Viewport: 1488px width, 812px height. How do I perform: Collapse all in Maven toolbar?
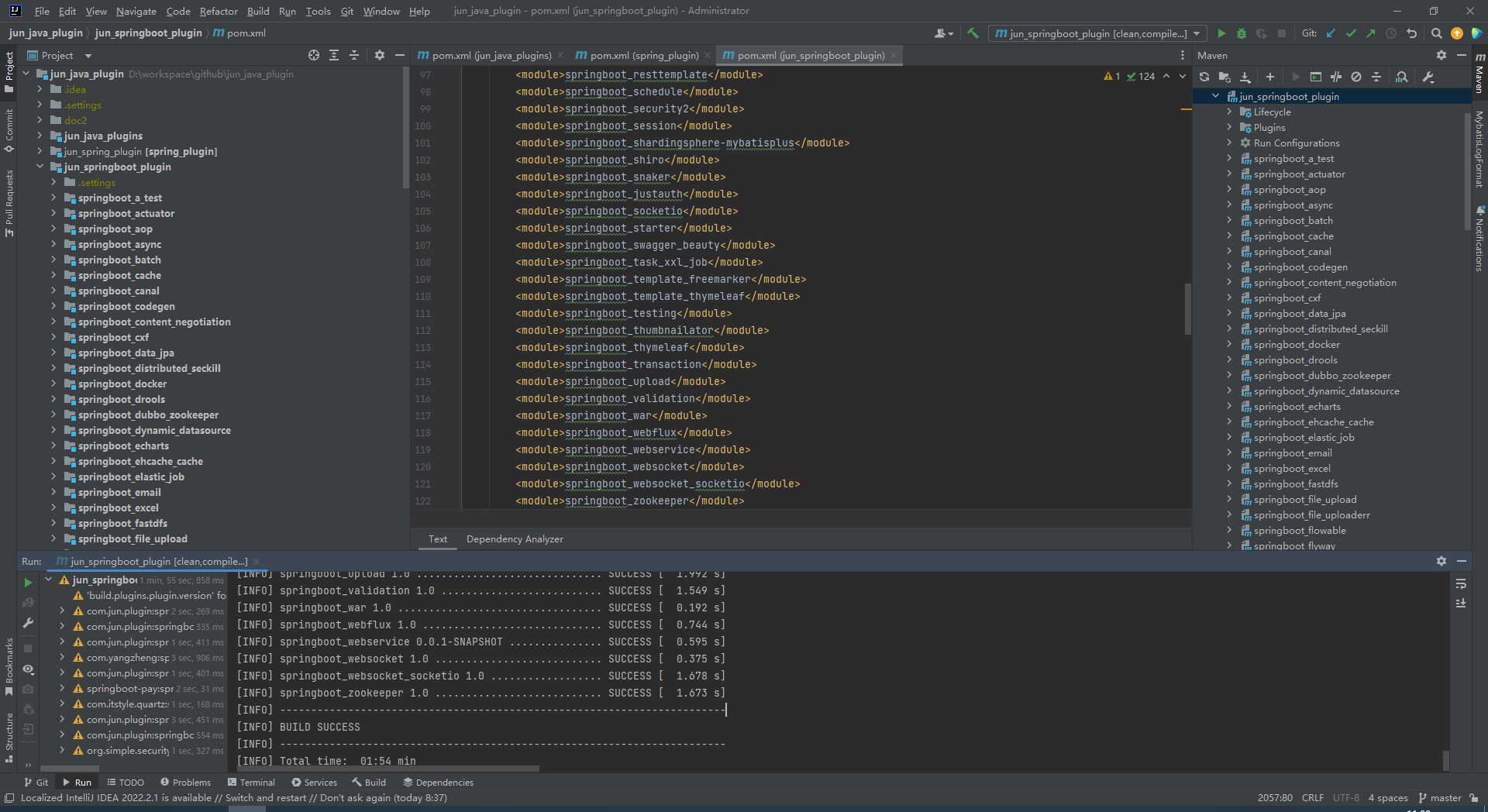(x=1376, y=77)
